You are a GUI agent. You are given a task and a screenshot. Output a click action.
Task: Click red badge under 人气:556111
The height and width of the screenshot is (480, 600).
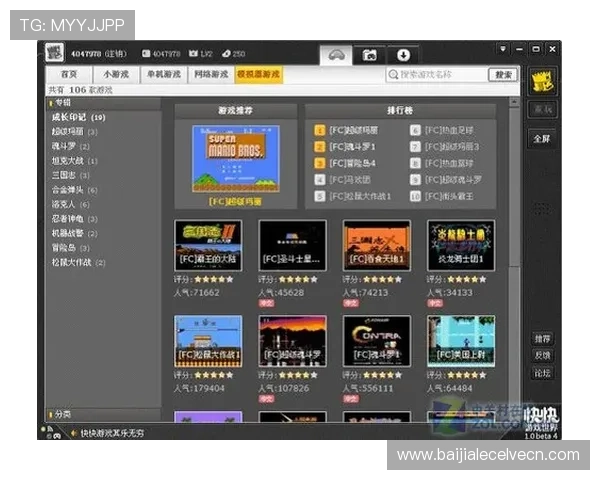click(351, 399)
